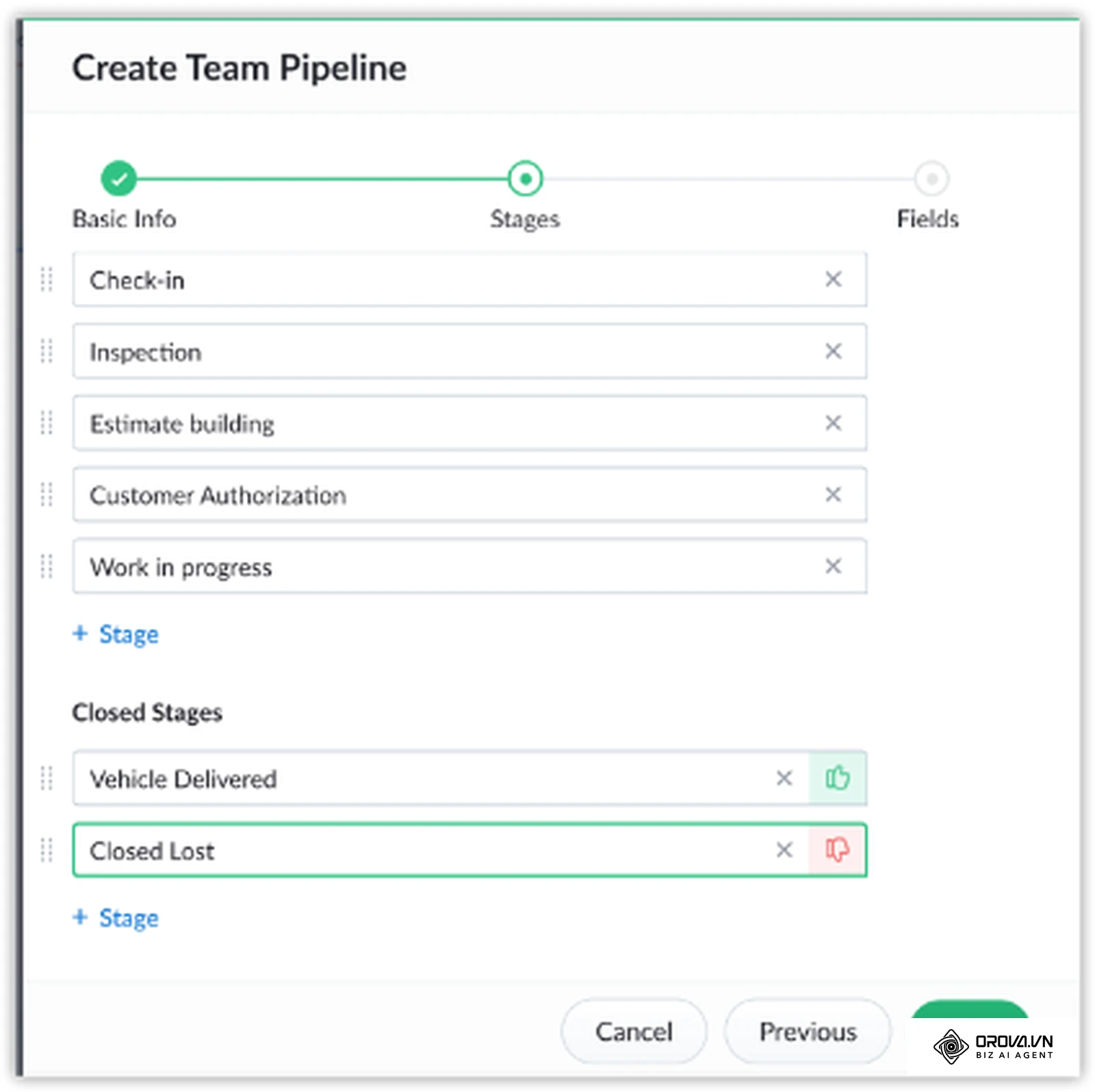Click into the Closed Lost field

[x=441, y=850]
